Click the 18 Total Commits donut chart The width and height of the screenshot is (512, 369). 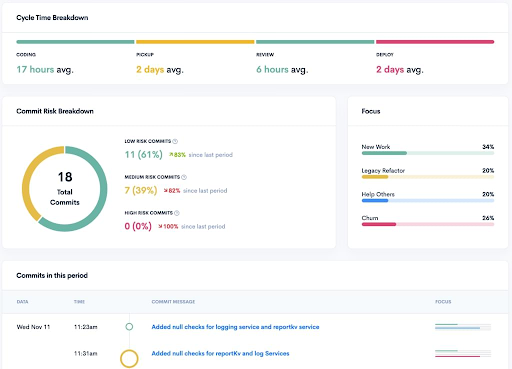tap(65, 189)
